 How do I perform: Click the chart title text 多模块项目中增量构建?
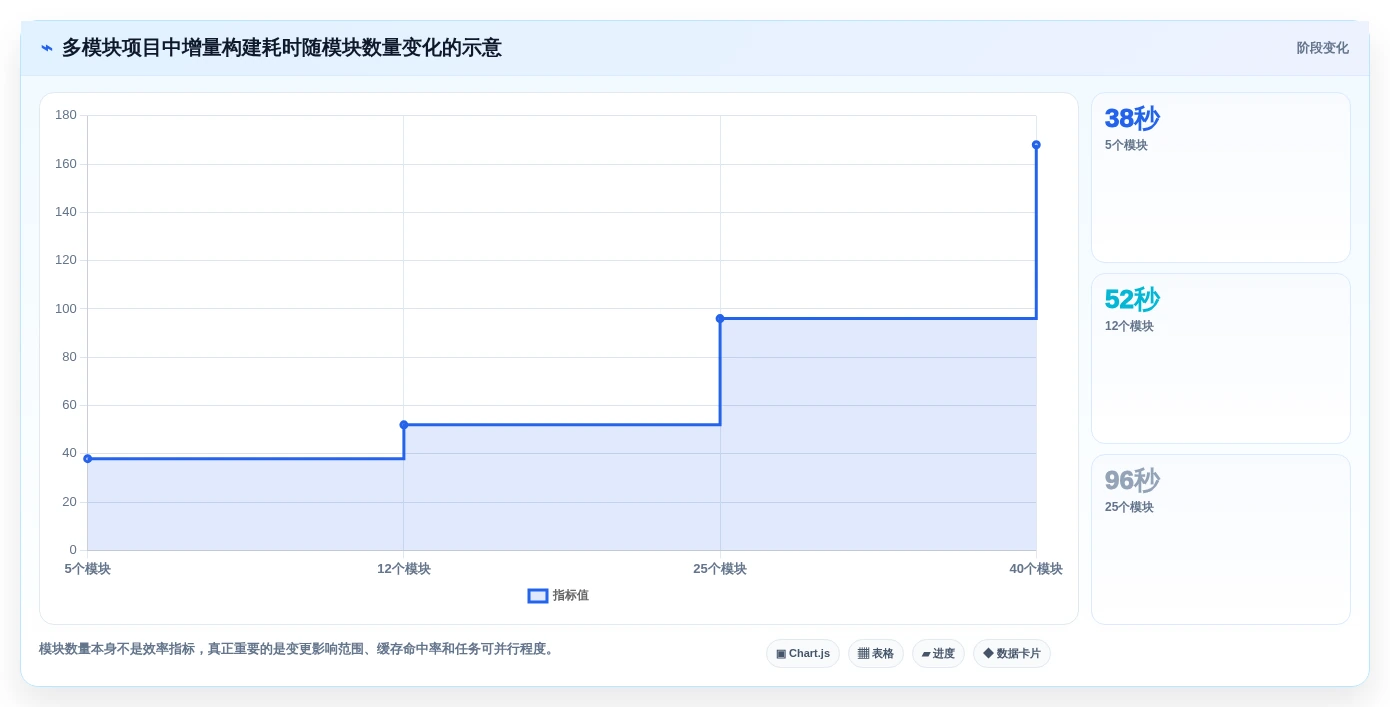point(162,48)
